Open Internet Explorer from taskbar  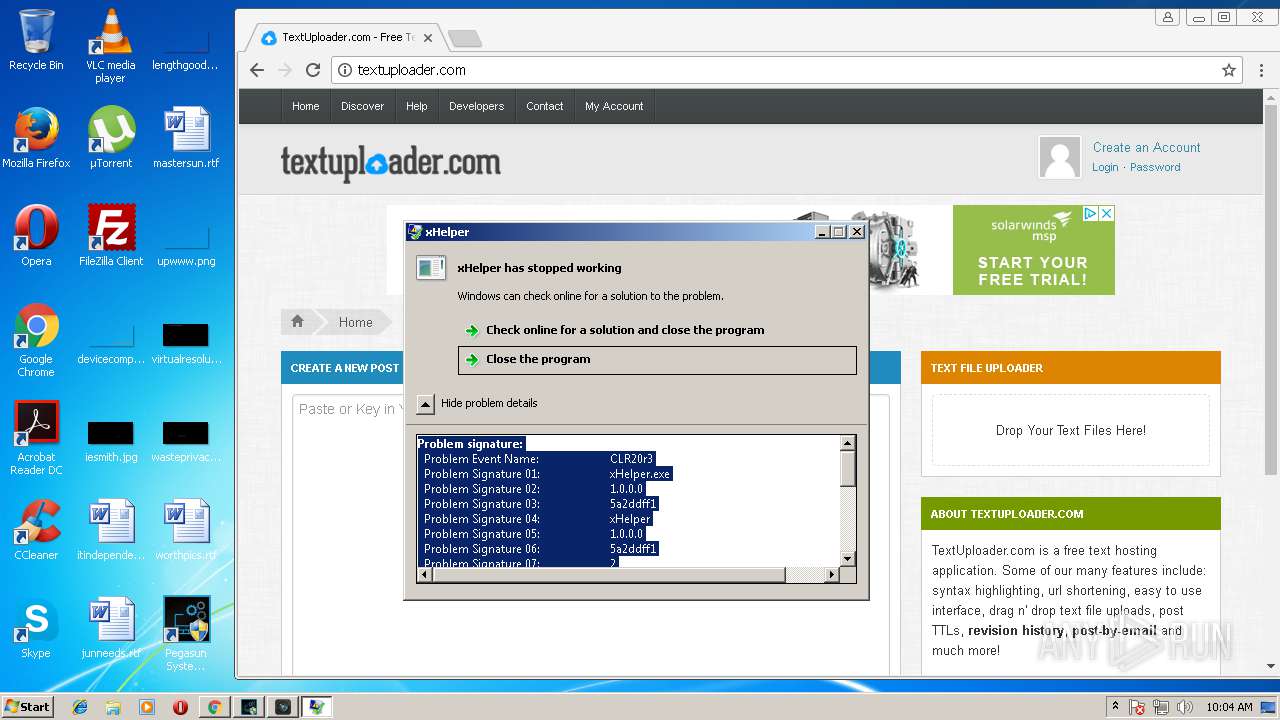(x=80, y=707)
